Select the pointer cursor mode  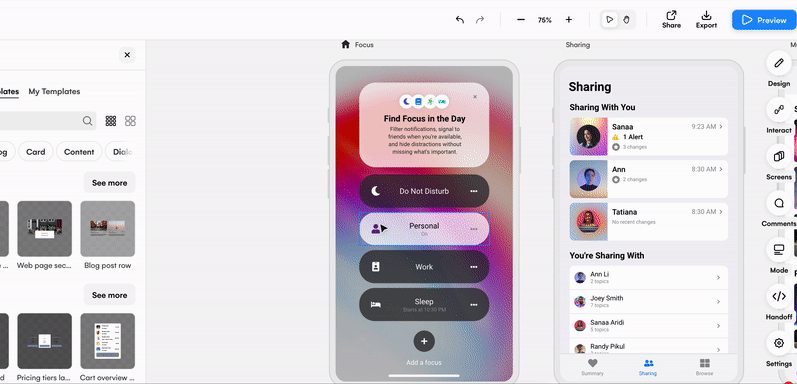(x=609, y=20)
